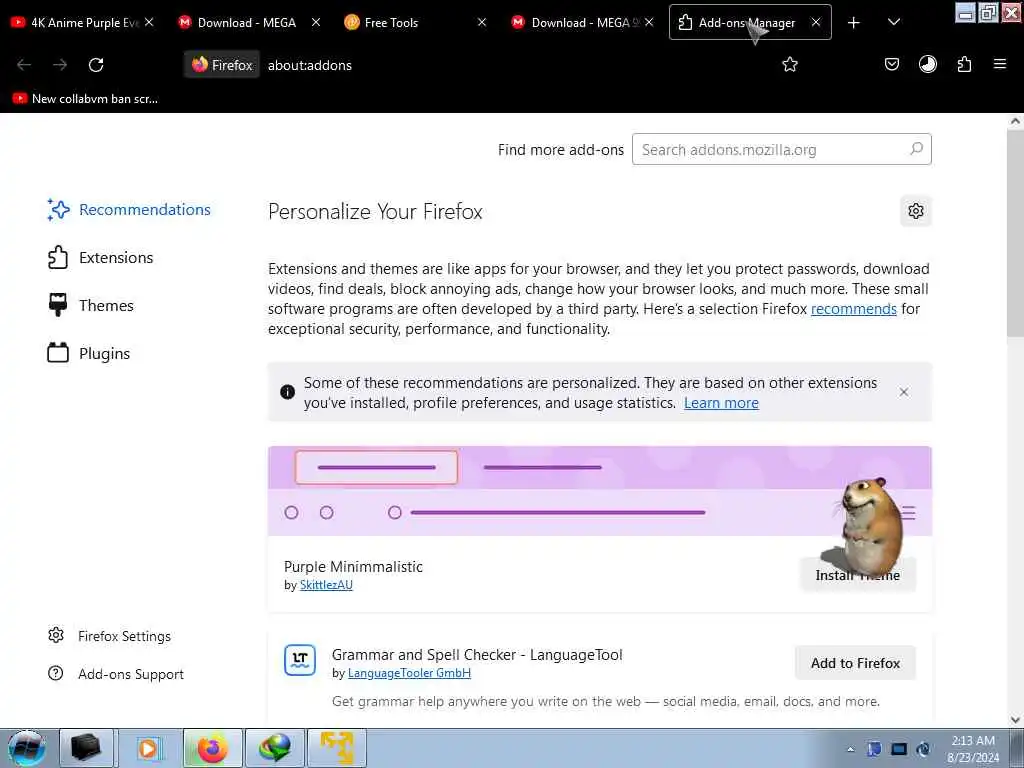1024x768 pixels.
Task: Open the yellow puzzle taskbar icon
Action: (x=336, y=748)
